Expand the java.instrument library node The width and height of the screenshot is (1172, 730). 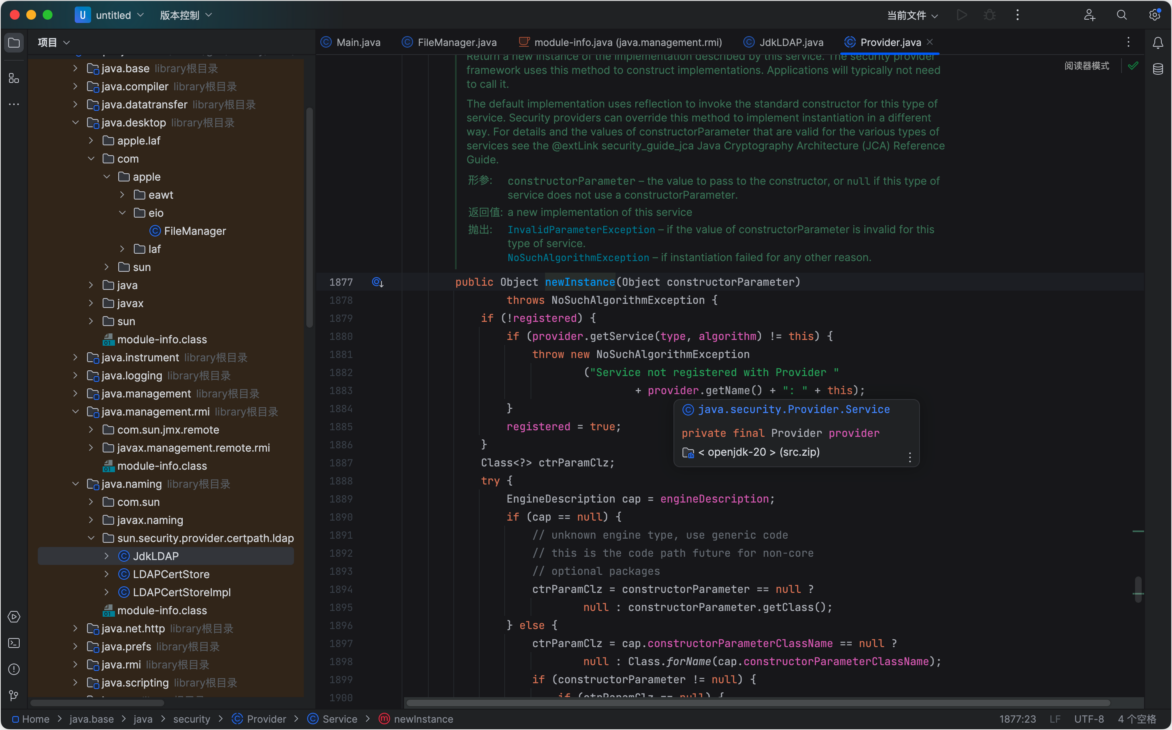[75, 358]
